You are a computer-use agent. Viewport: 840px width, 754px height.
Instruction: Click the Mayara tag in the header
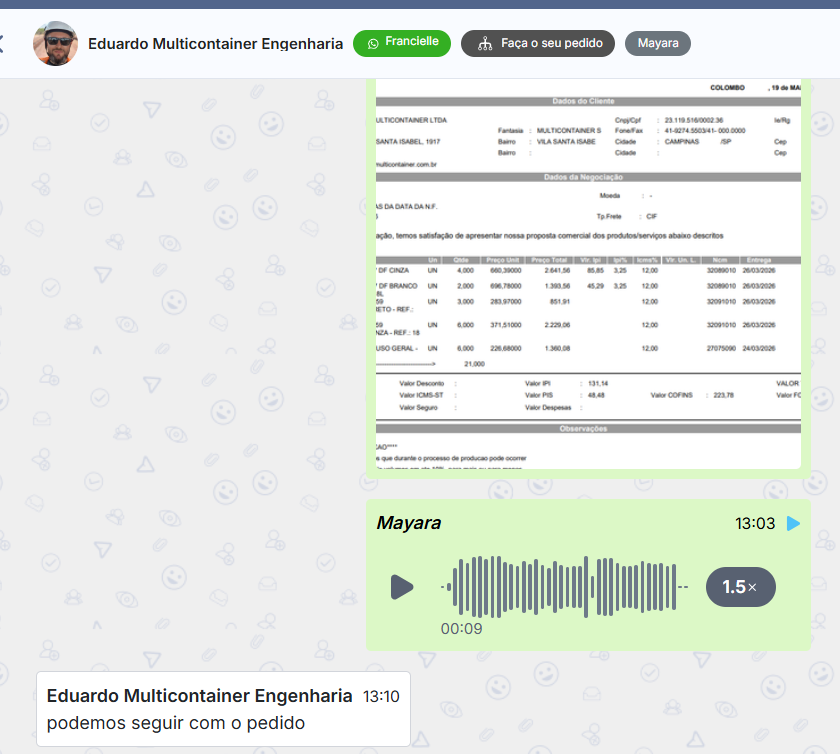point(657,43)
